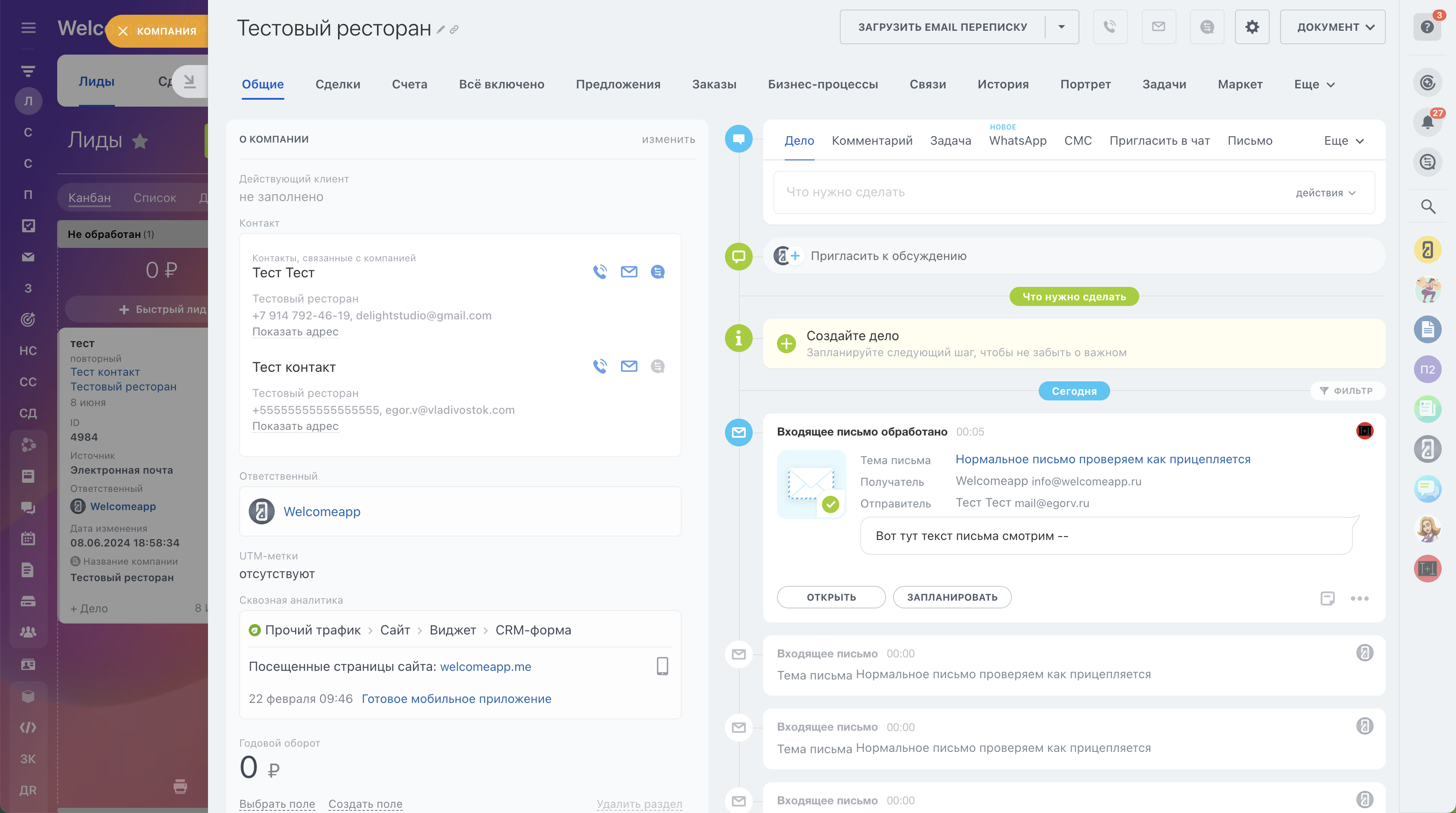
Task: Close the КОМПАНИЯ slider panel label
Action: (x=123, y=31)
